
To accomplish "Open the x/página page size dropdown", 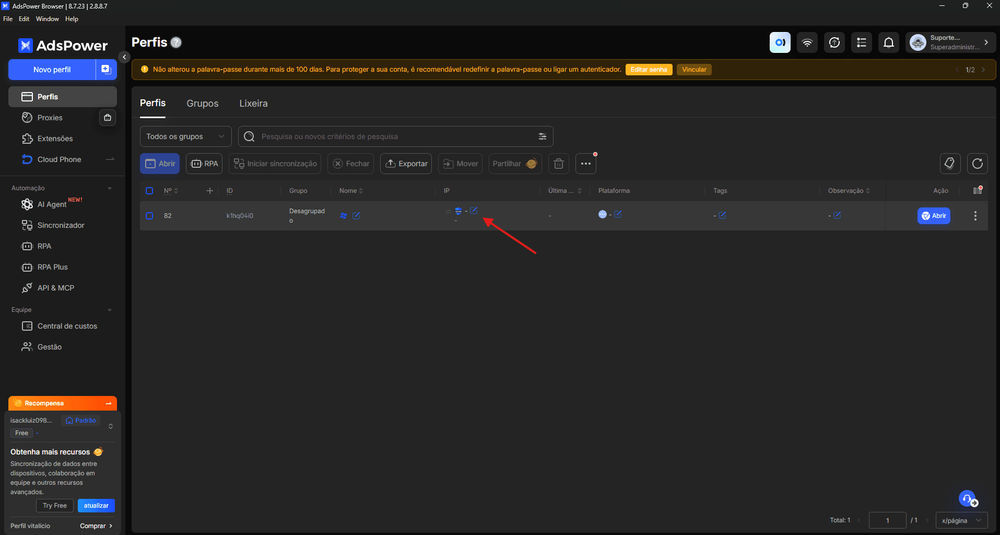I will pyautogui.click(x=961, y=520).
